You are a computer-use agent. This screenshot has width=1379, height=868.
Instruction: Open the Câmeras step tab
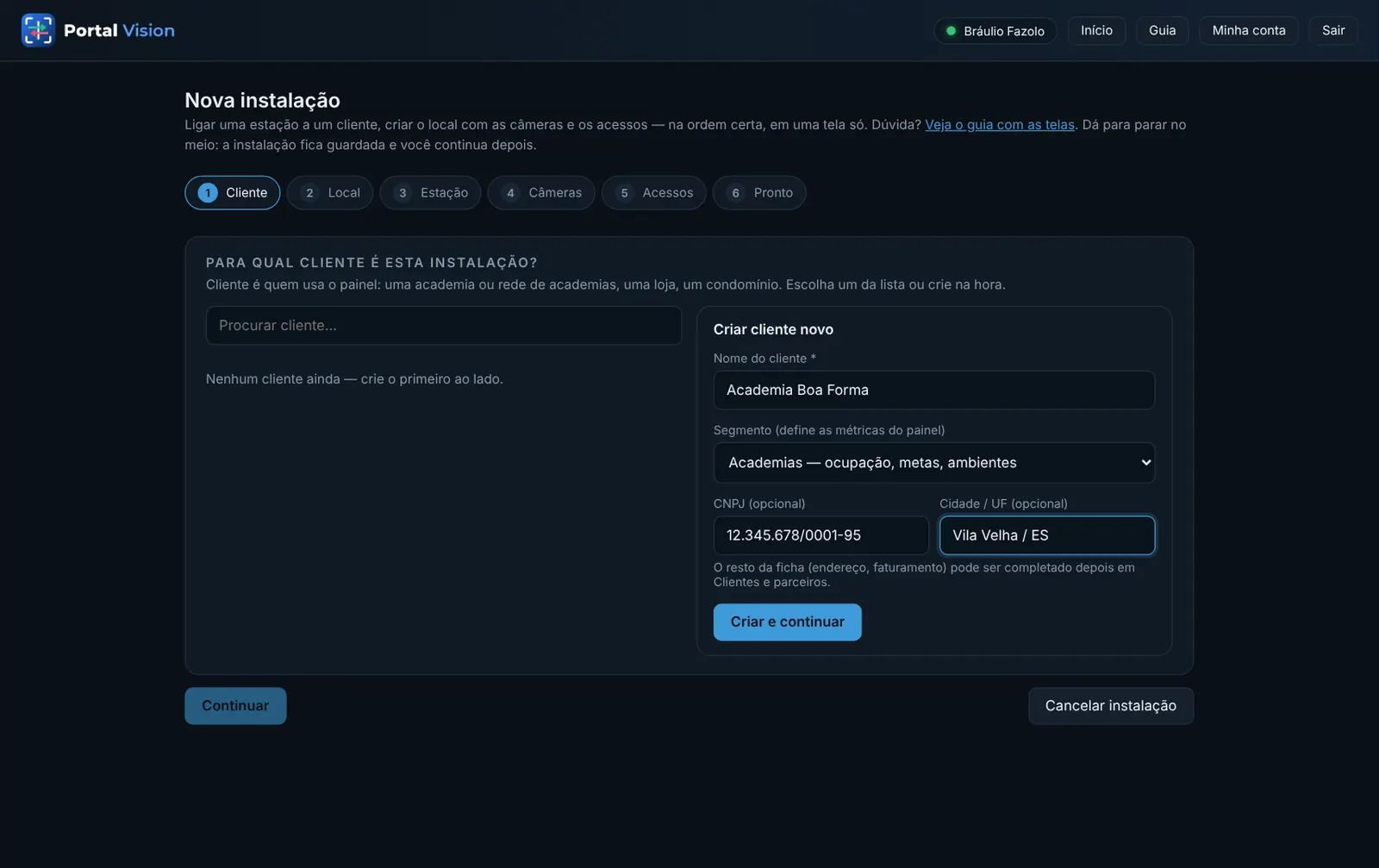(541, 193)
